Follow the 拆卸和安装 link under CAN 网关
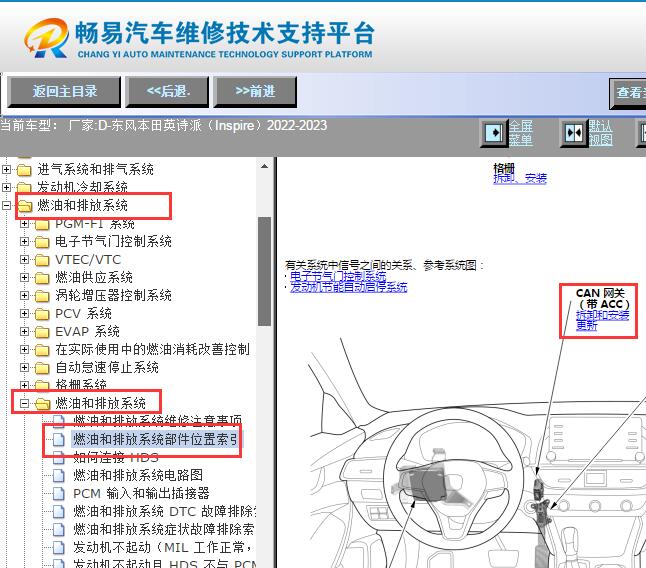Screen dimensions: 646x568 [x=602, y=315]
